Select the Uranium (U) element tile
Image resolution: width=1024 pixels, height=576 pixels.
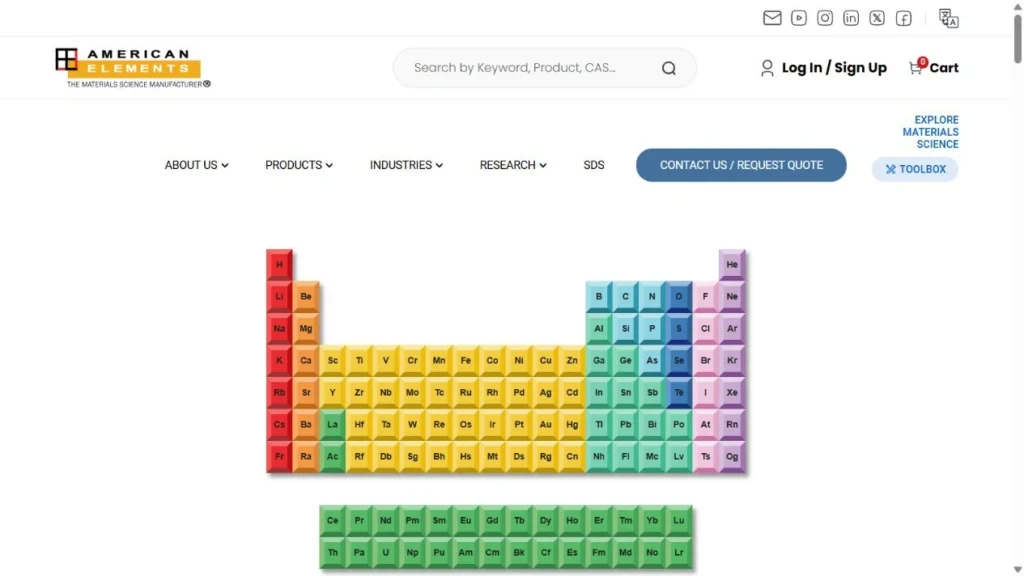[385, 552]
